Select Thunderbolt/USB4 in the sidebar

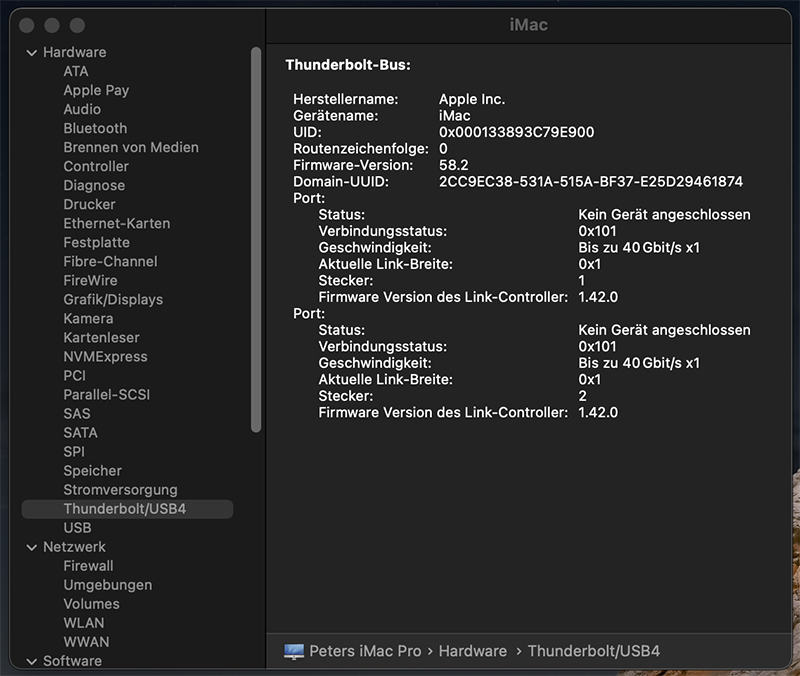coord(125,509)
